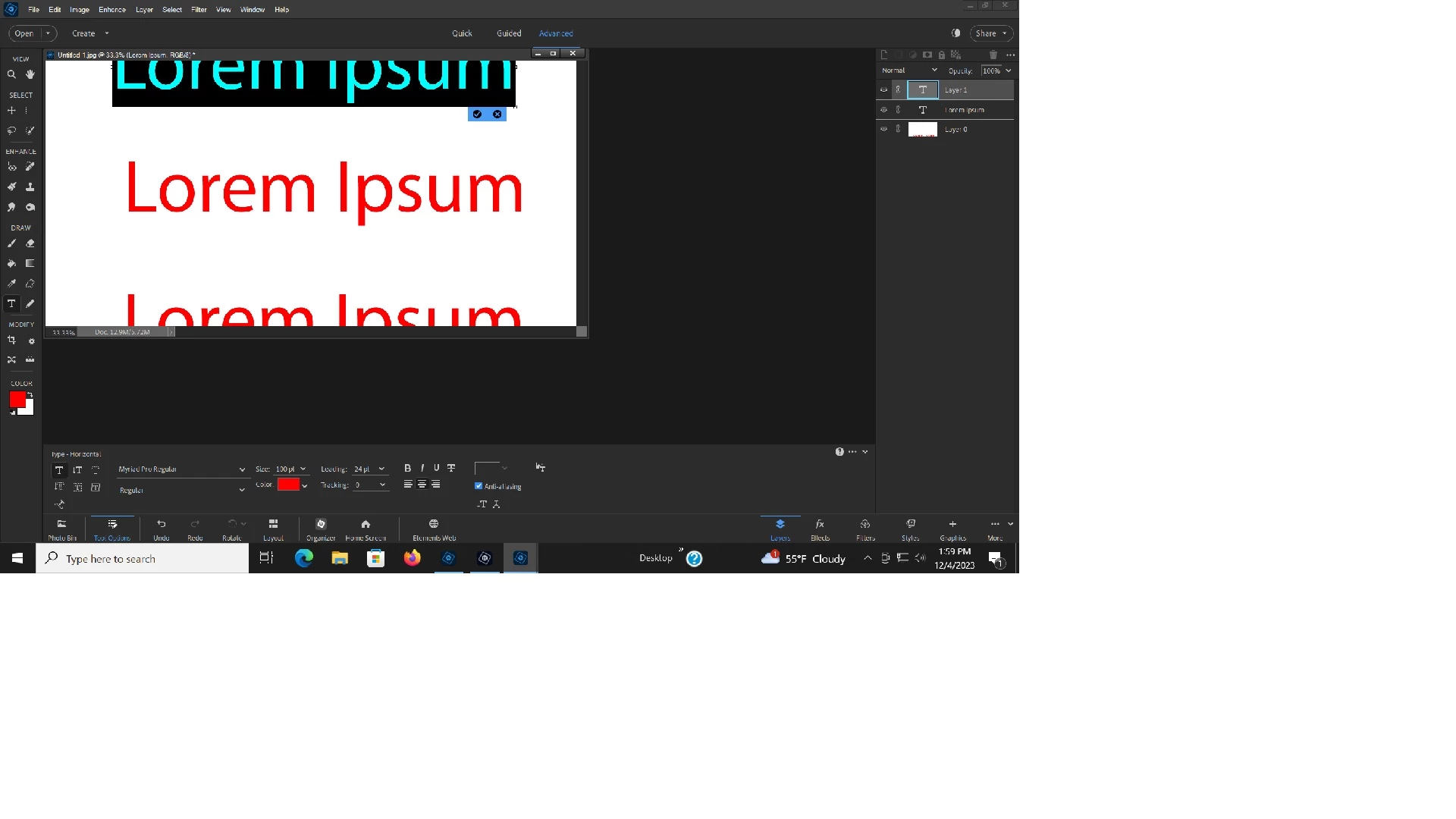Select the Zoom tool in the toolbox
The height and width of the screenshot is (819, 1456).
[x=11, y=74]
